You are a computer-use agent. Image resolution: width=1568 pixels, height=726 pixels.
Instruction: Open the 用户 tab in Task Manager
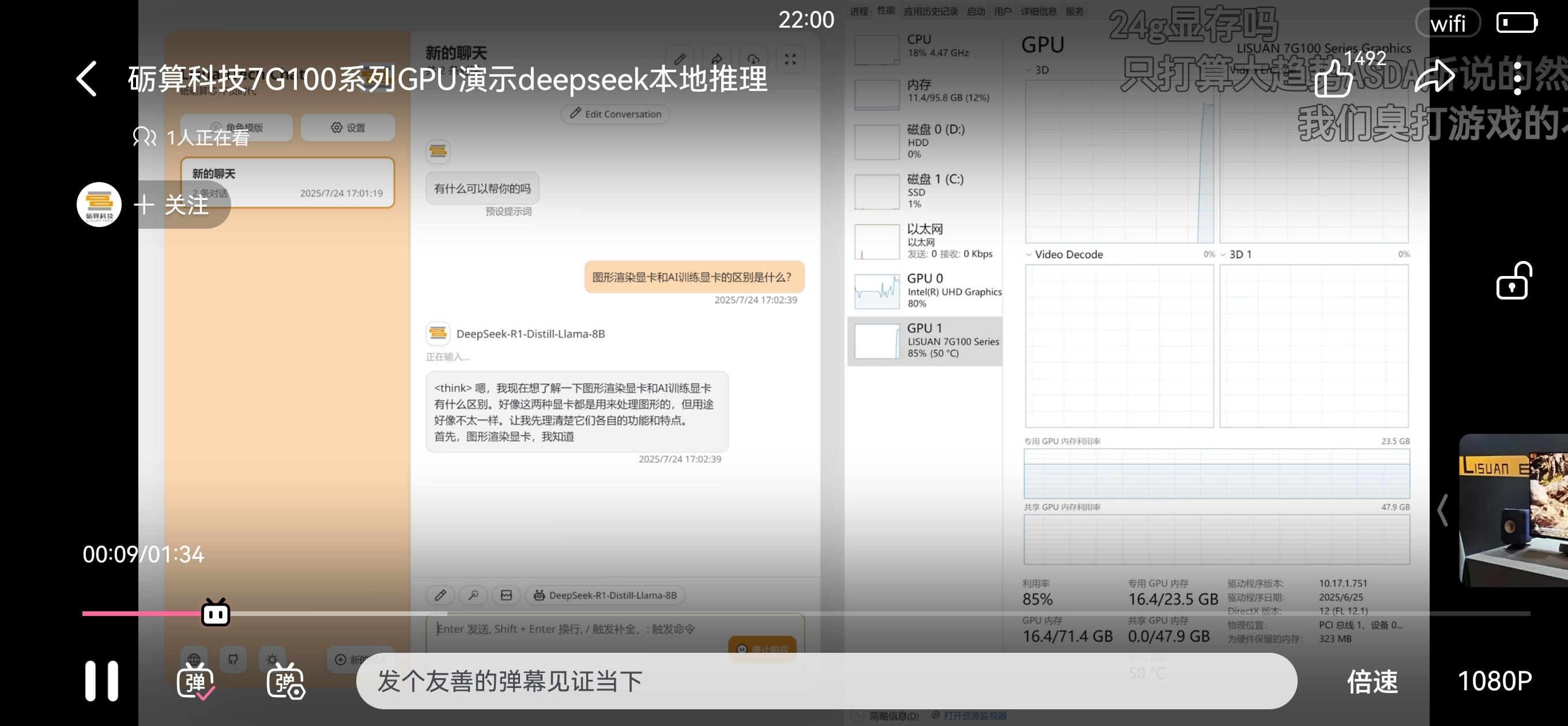click(1002, 11)
